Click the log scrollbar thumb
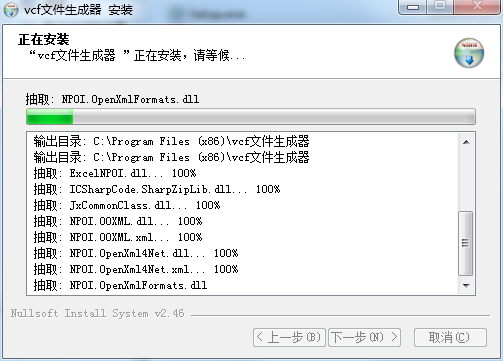Viewport: 503px width, 361px height. click(x=466, y=243)
